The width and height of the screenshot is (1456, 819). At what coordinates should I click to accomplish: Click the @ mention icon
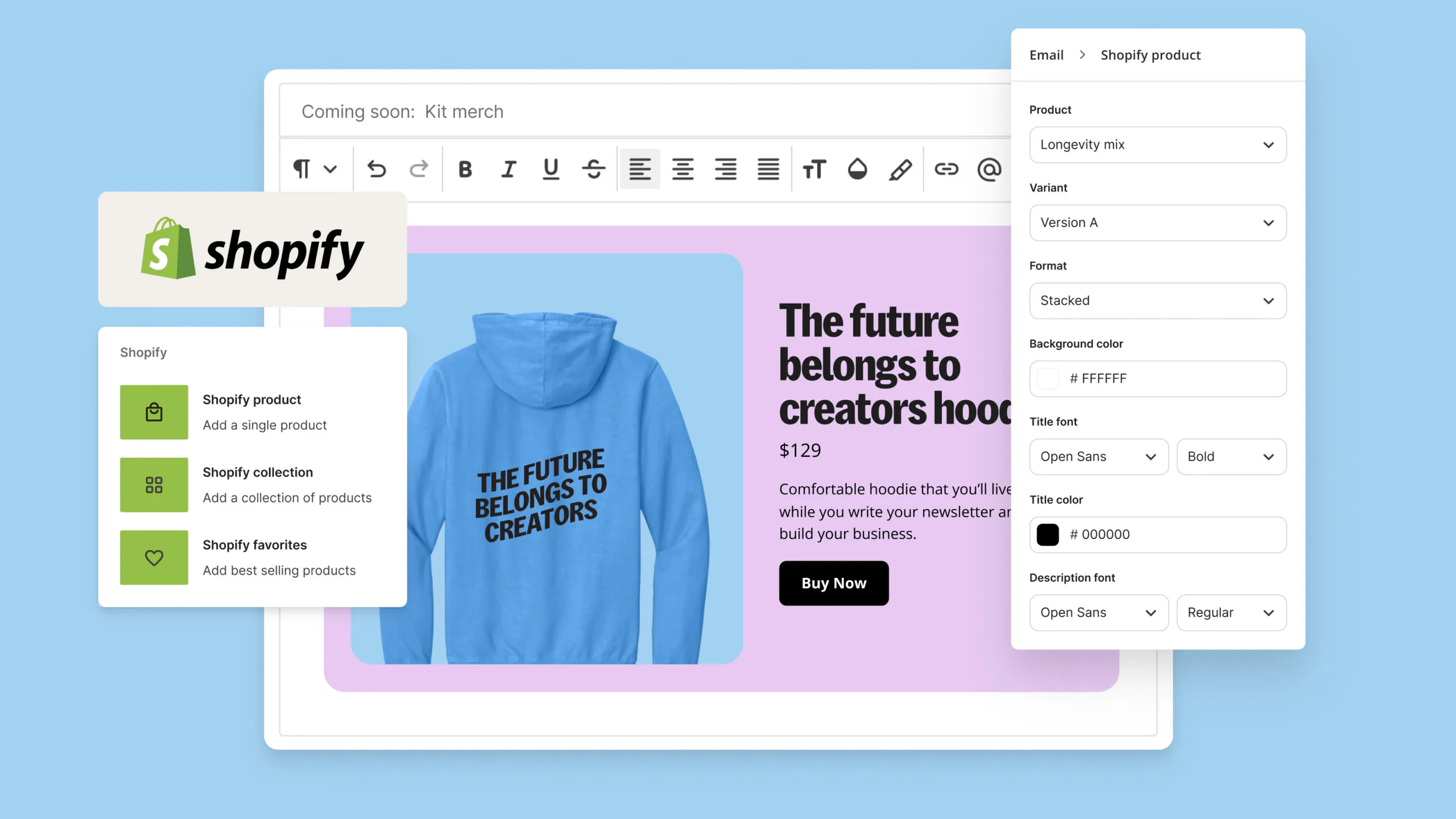pyautogui.click(x=990, y=168)
